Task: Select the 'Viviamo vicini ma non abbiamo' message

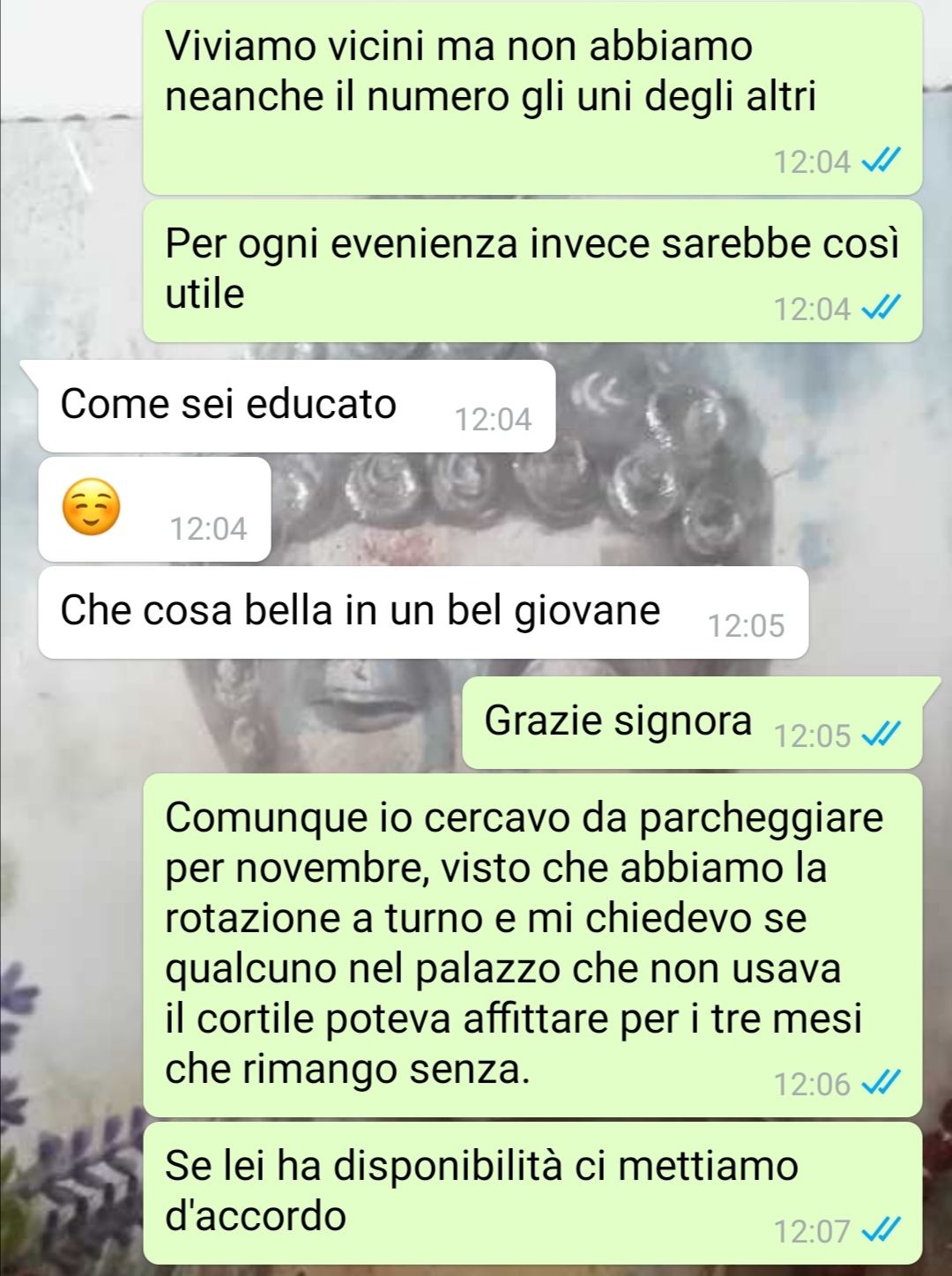Action: pyautogui.click(x=532, y=99)
